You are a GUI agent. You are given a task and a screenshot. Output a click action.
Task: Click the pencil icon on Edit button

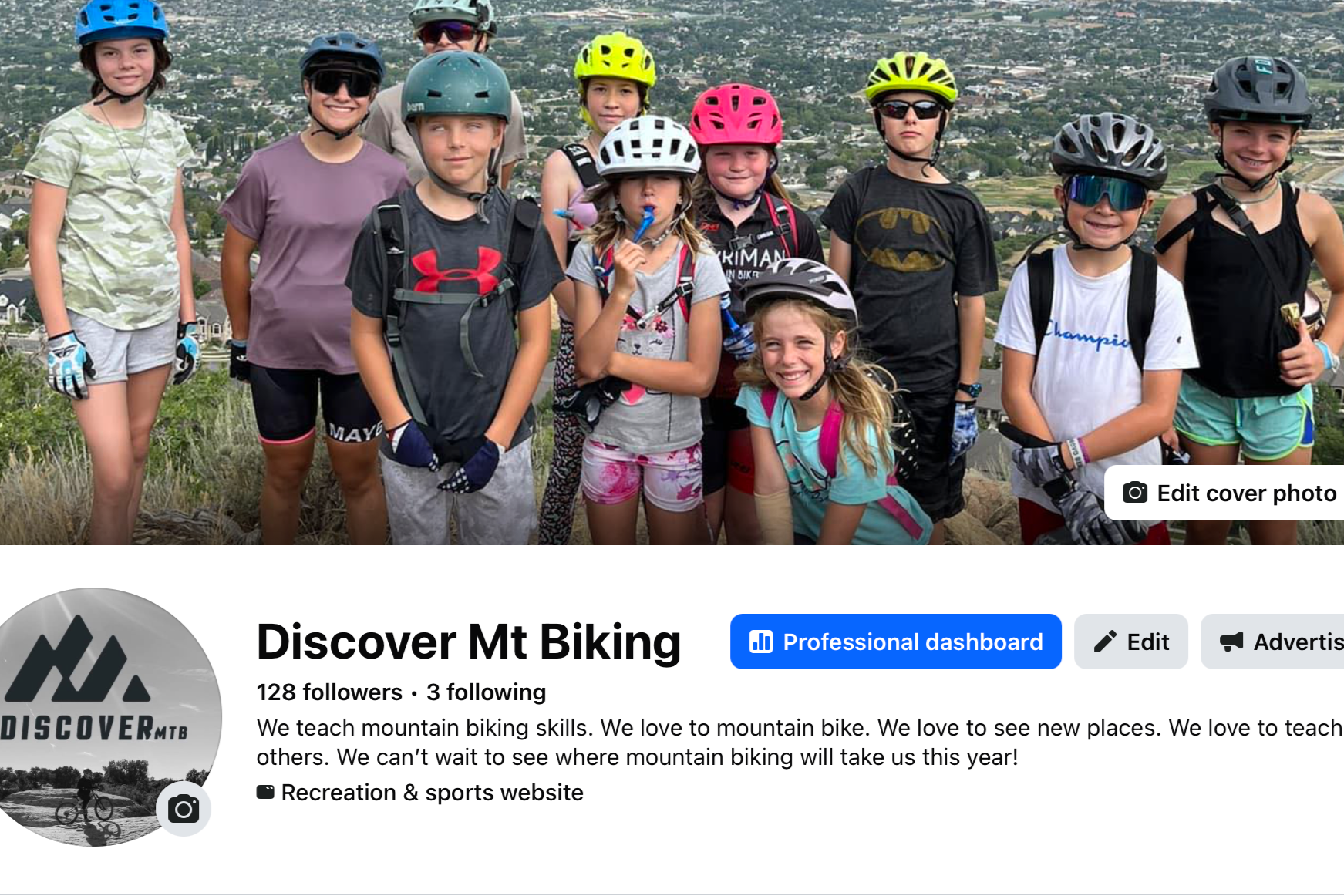[x=1105, y=642]
